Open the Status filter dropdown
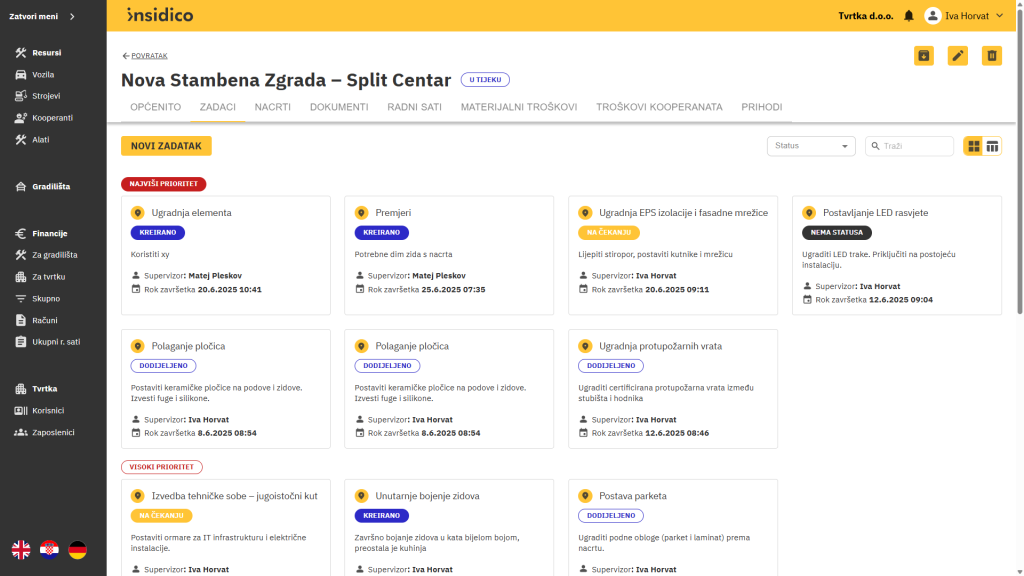The image size is (1024, 576). pos(810,146)
